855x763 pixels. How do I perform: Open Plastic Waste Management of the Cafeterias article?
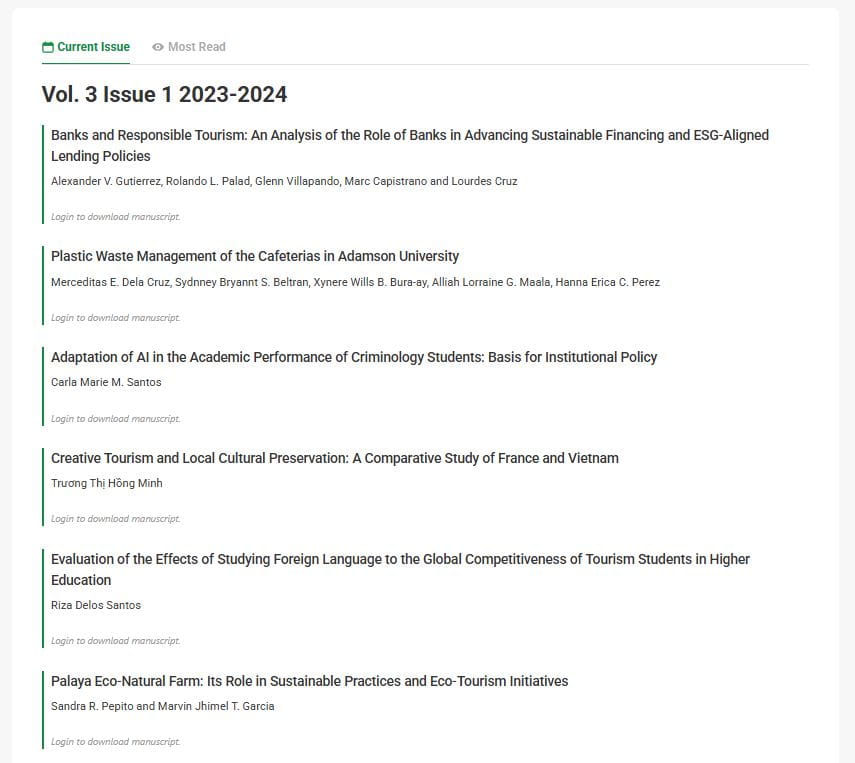(255, 256)
